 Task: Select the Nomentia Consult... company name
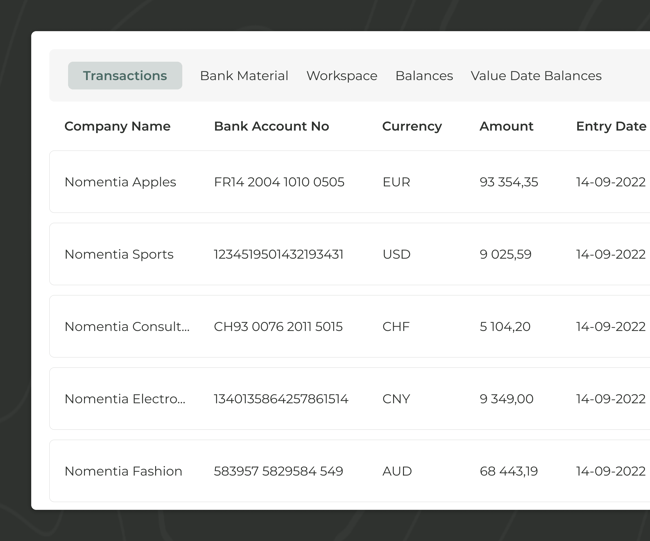click(127, 327)
